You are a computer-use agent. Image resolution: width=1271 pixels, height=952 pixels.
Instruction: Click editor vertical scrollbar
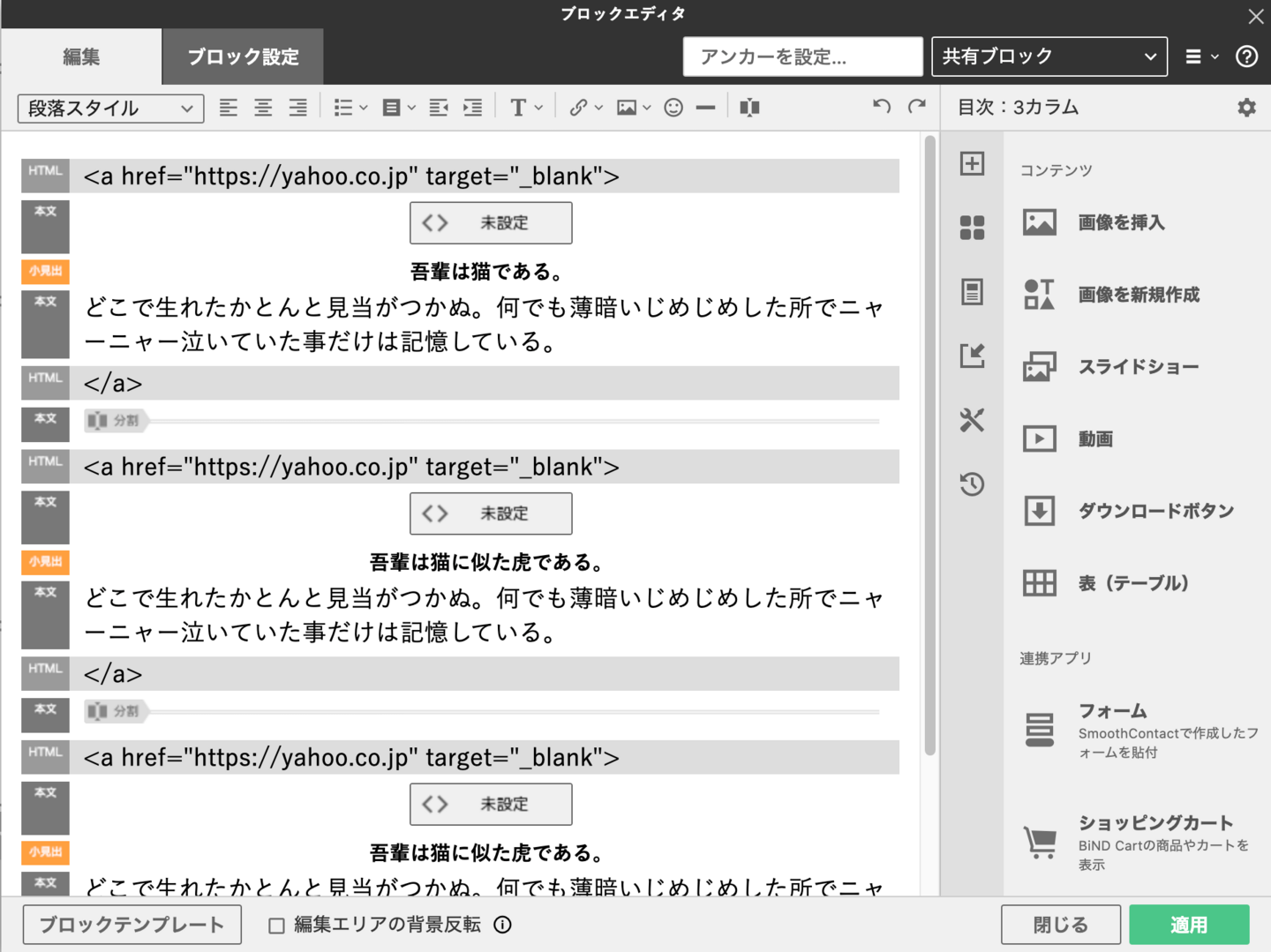click(929, 446)
